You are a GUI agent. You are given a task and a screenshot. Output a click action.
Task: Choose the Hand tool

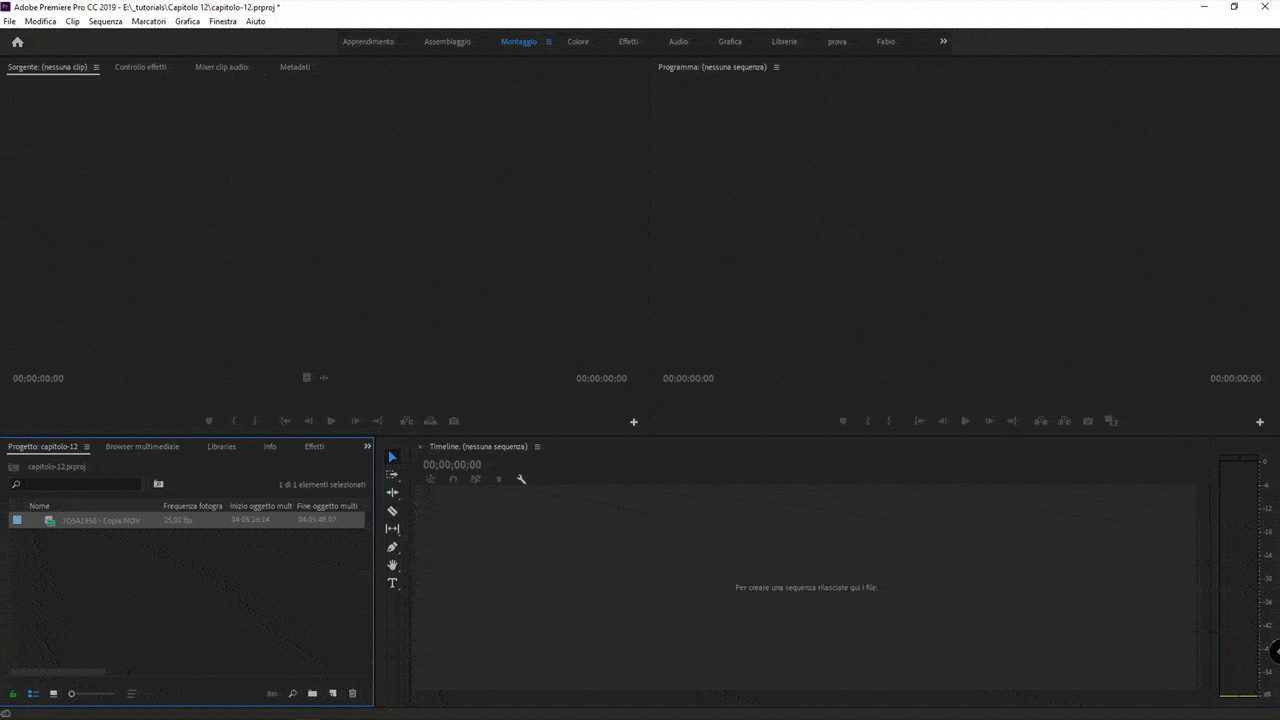392,565
